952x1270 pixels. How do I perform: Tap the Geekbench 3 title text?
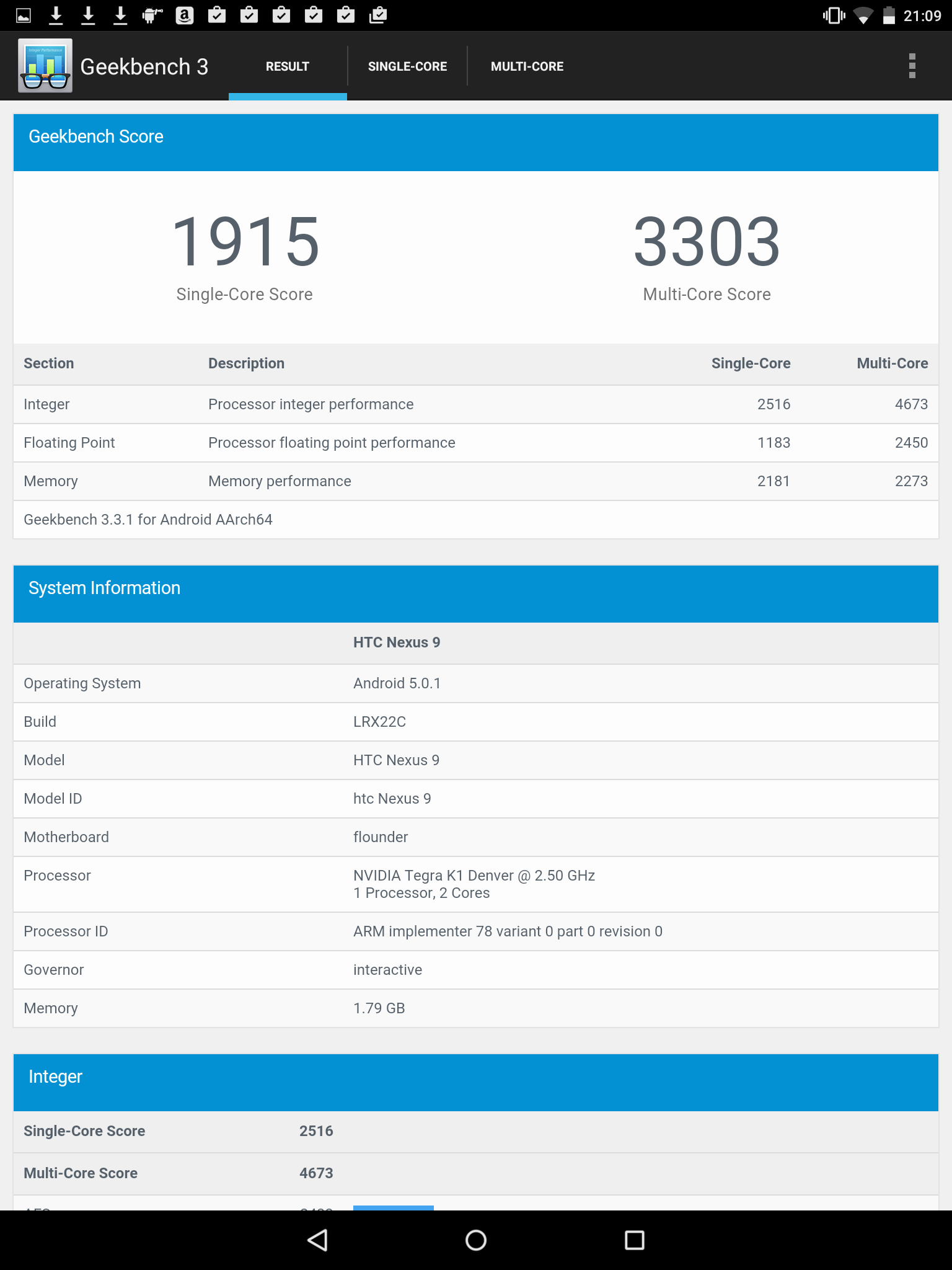point(144,66)
